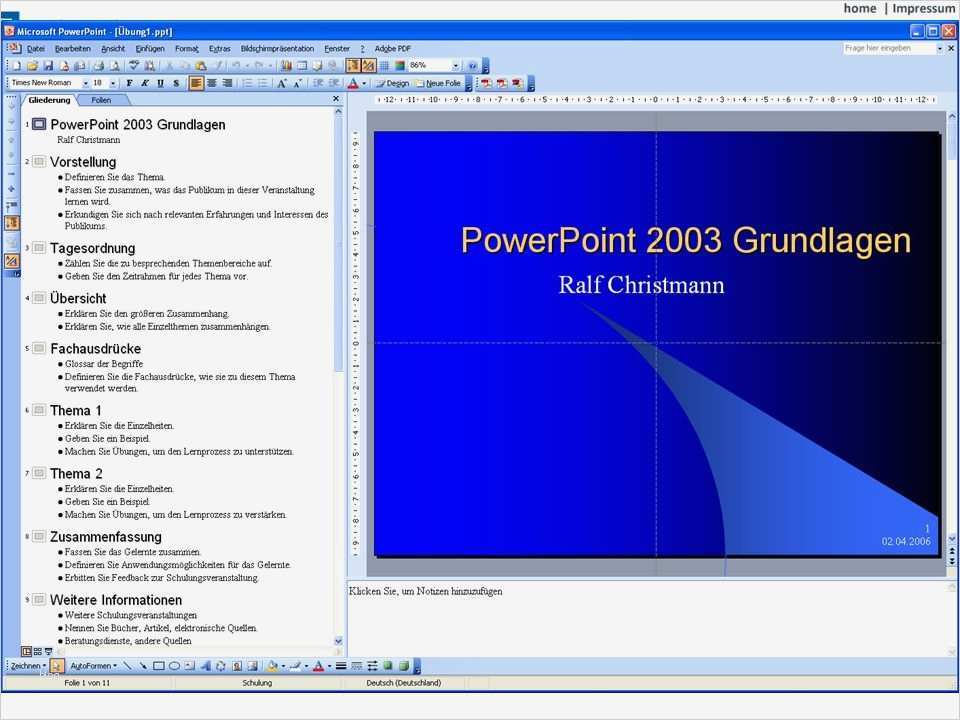960x720 pixels.
Task: Enable italic text formatting
Action: pos(143,83)
